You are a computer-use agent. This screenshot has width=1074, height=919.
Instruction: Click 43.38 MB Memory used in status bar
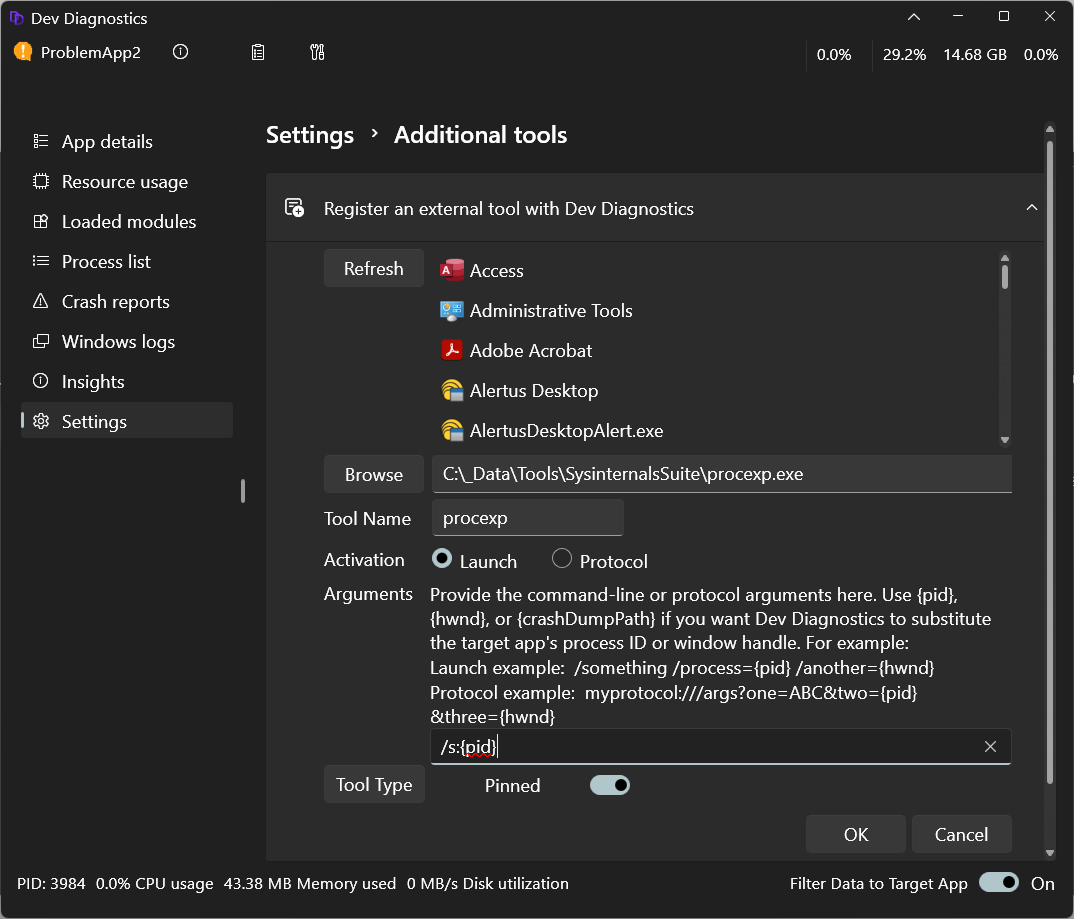pyautogui.click(x=310, y=883)
